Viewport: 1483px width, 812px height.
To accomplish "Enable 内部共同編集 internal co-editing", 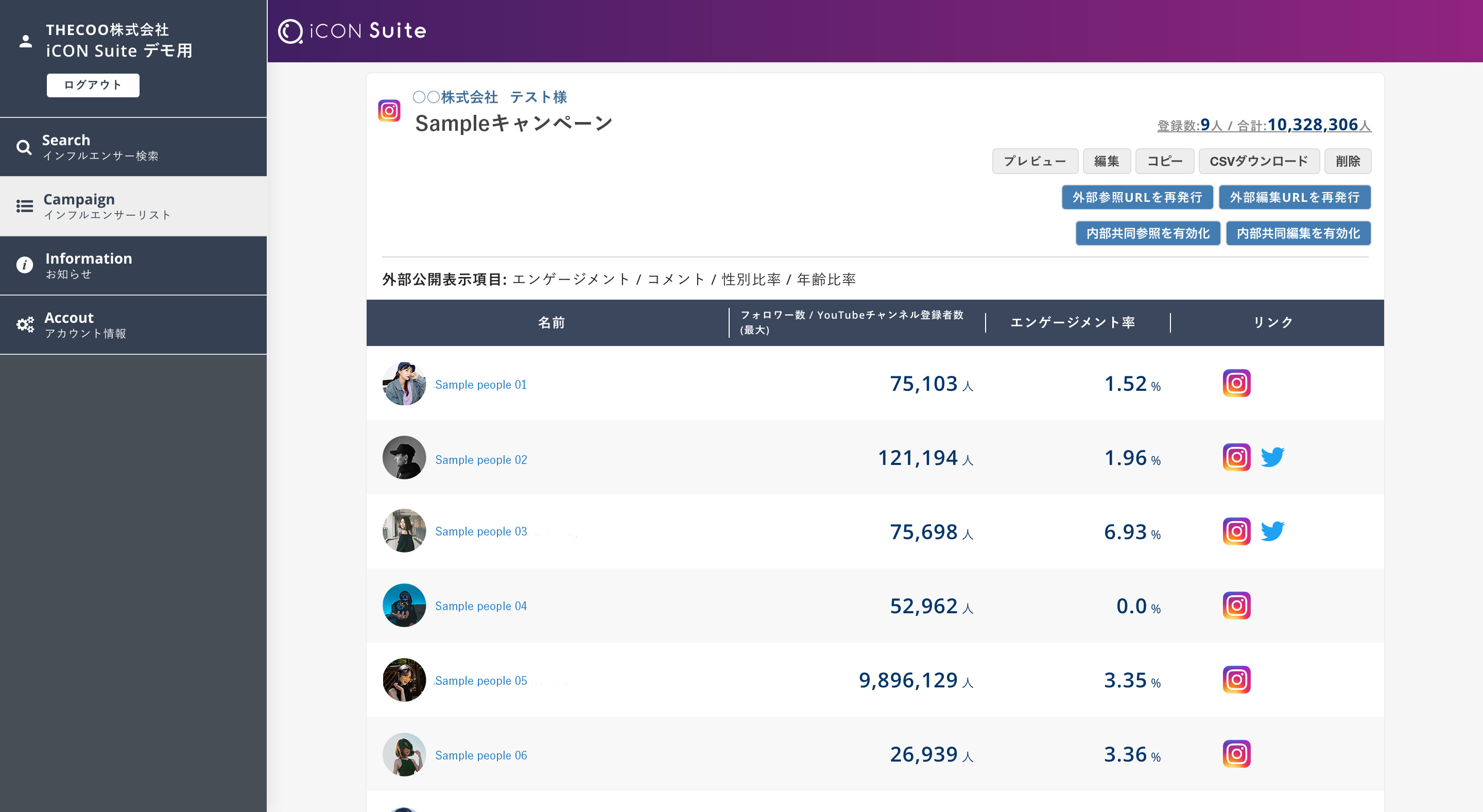I will 1298,233.
